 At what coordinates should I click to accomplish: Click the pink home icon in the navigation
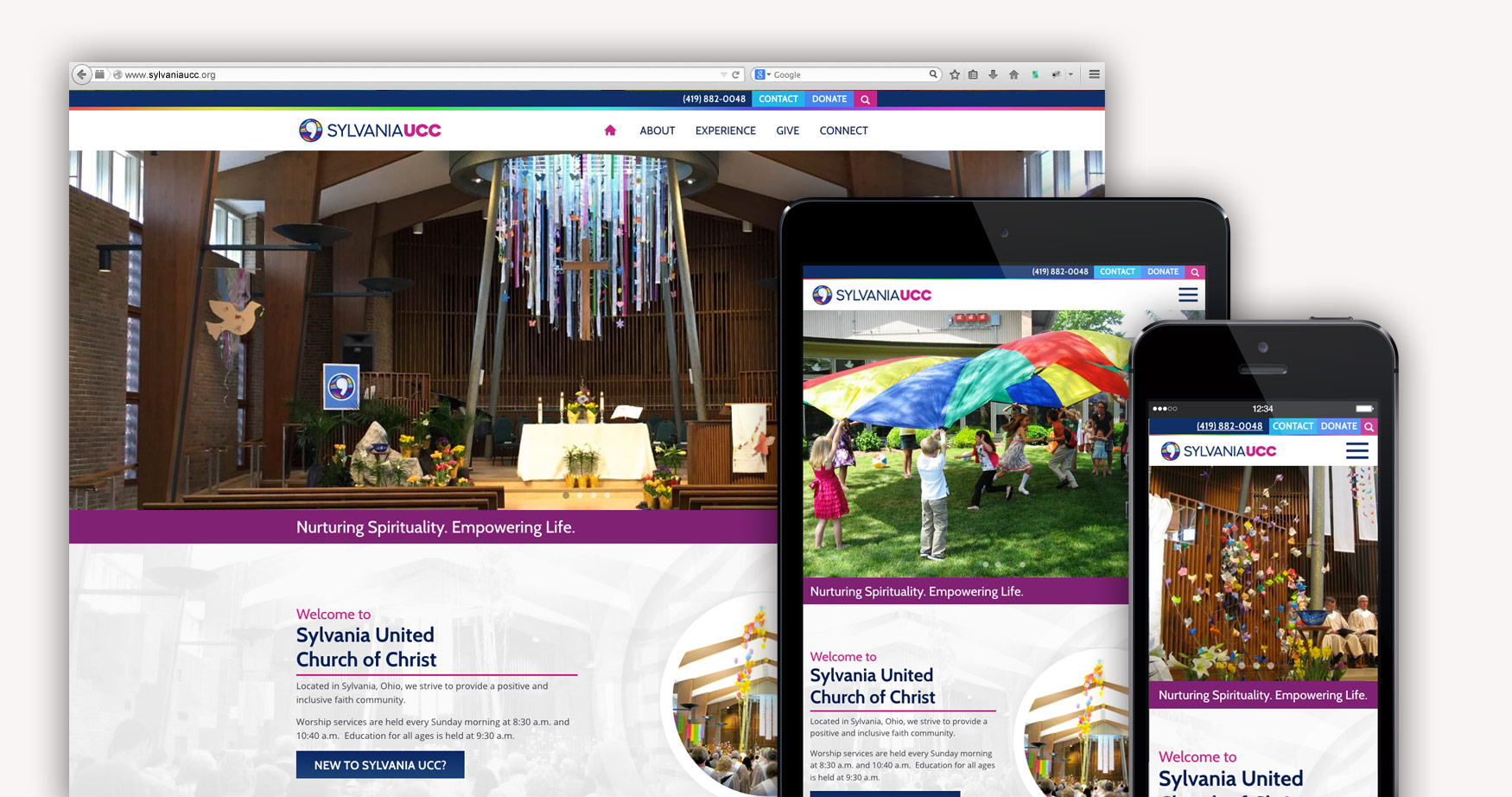click(611, 130)
